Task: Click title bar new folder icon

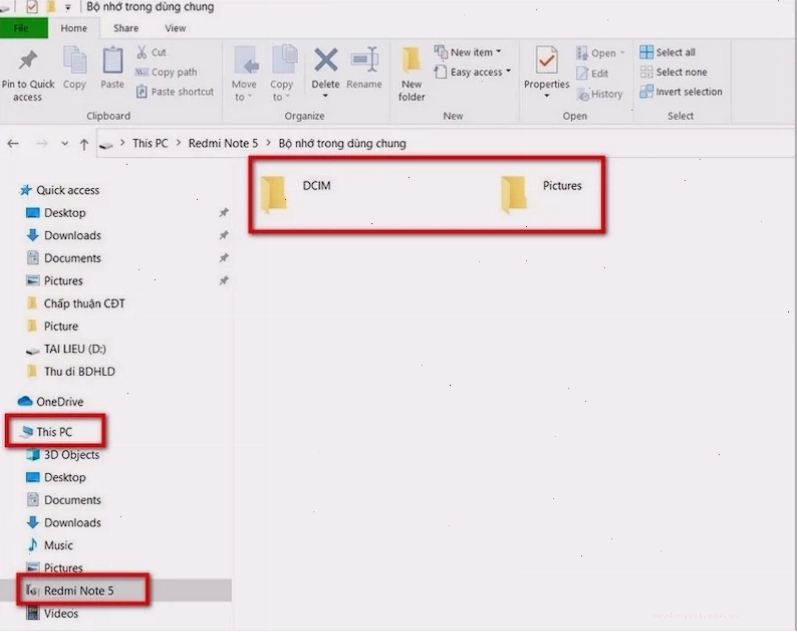Action: pos(51,7)
